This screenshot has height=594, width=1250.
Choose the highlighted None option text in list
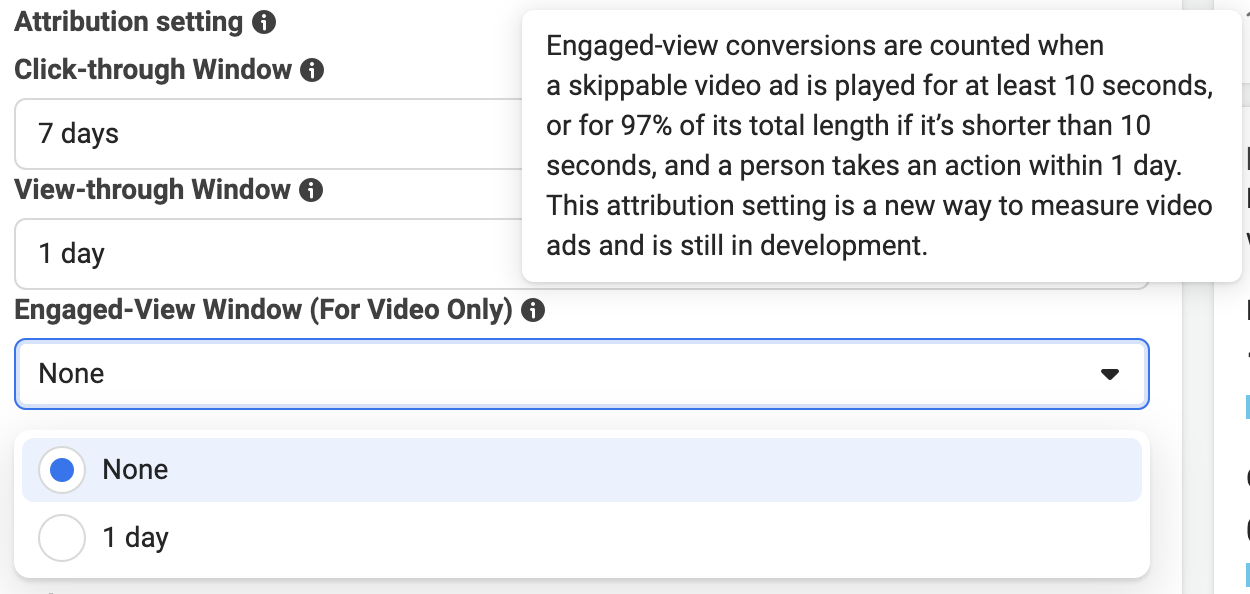click(x=135, y=470)
